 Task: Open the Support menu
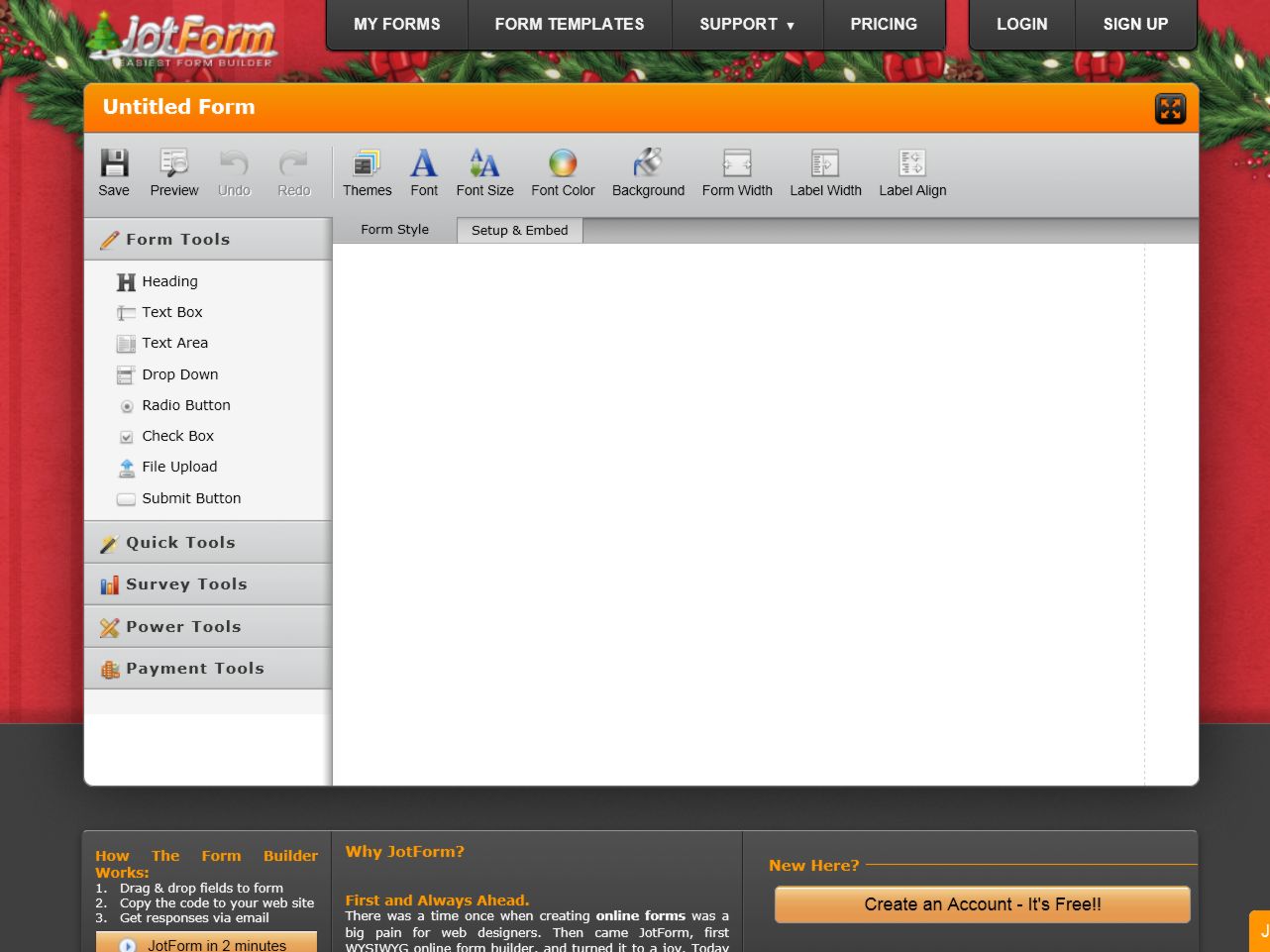coord(747,24)
